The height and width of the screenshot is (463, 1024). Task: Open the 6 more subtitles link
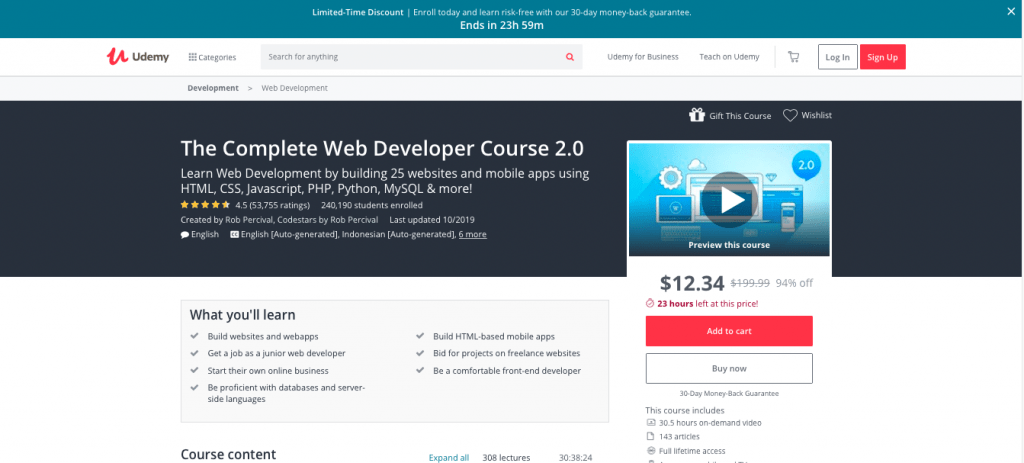(x=472, y=234)
